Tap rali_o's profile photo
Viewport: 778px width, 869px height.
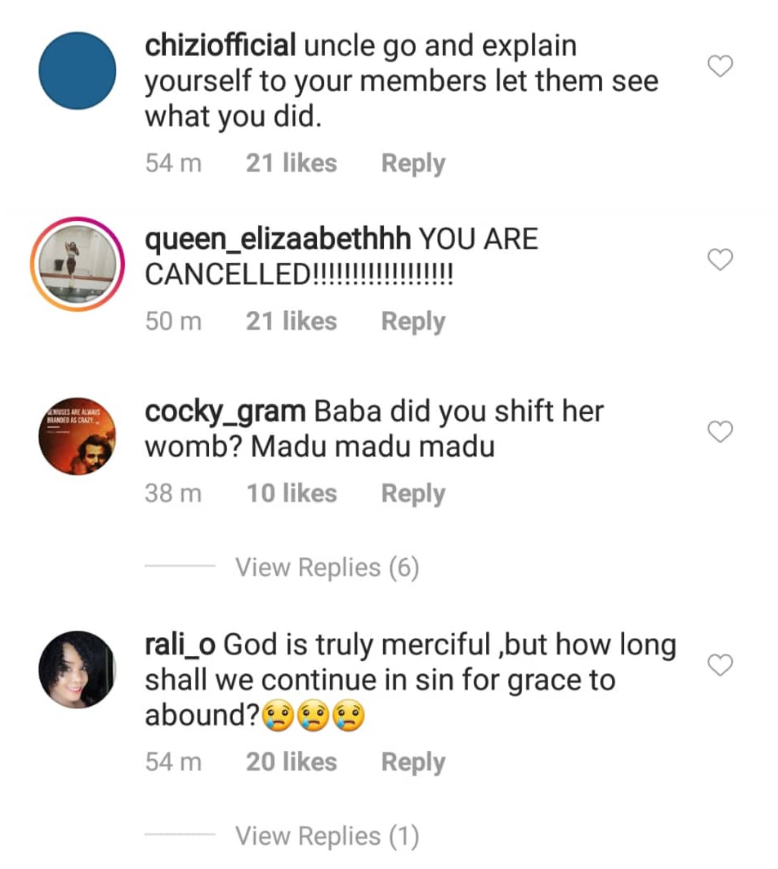tap(77, 669)
